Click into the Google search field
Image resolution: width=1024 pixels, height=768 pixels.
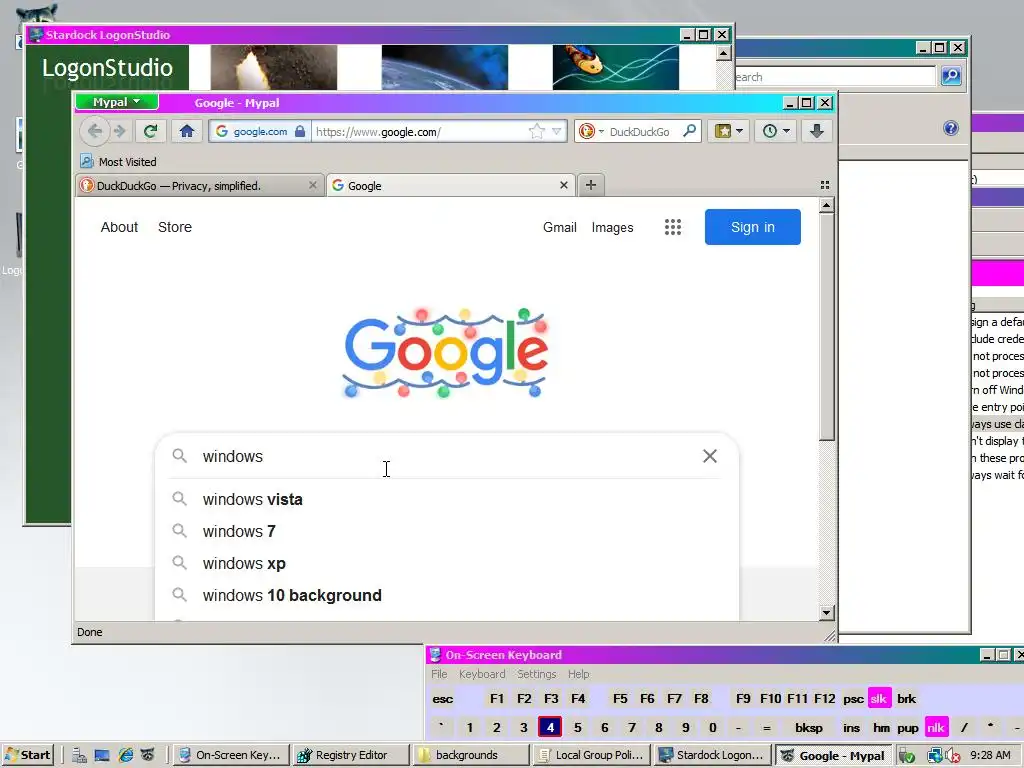point(448,456)
